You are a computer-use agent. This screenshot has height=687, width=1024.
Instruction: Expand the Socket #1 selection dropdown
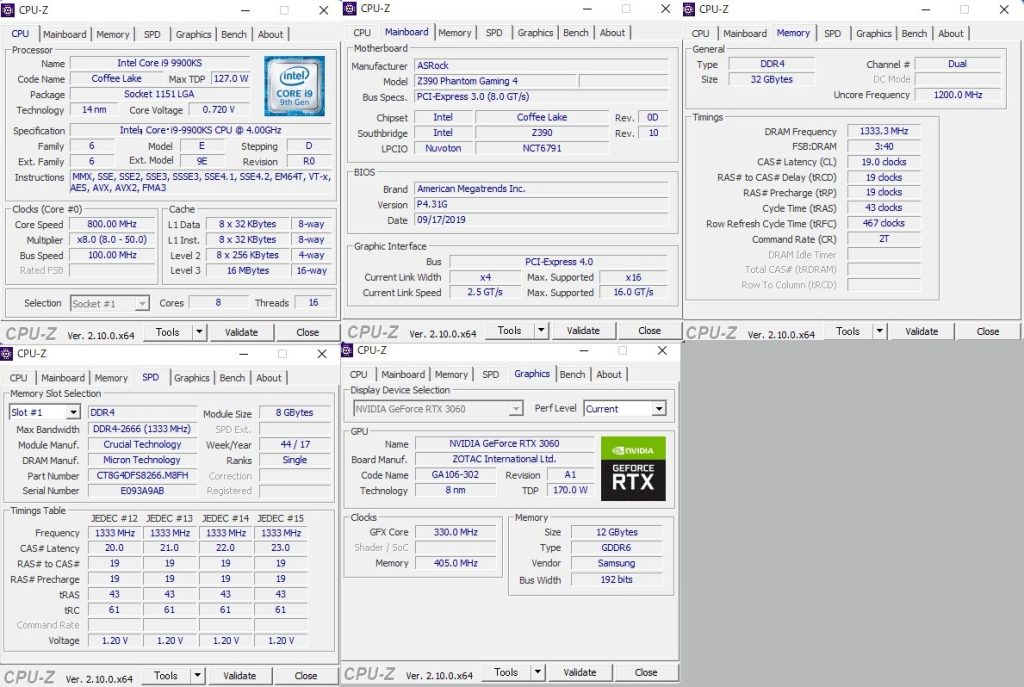click(x=142, y=304)
